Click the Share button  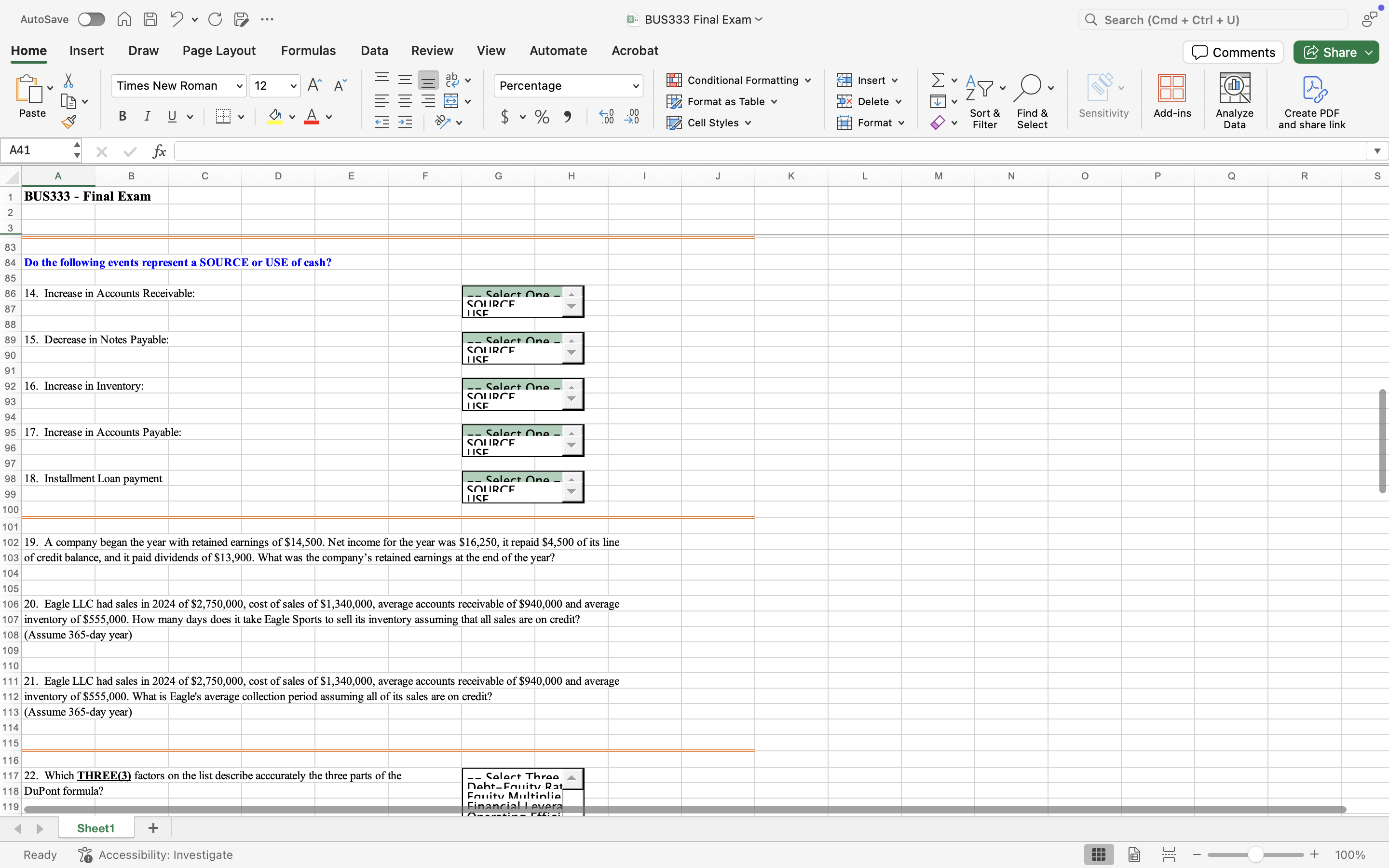pyautogui.click(x=1335, y=52)
